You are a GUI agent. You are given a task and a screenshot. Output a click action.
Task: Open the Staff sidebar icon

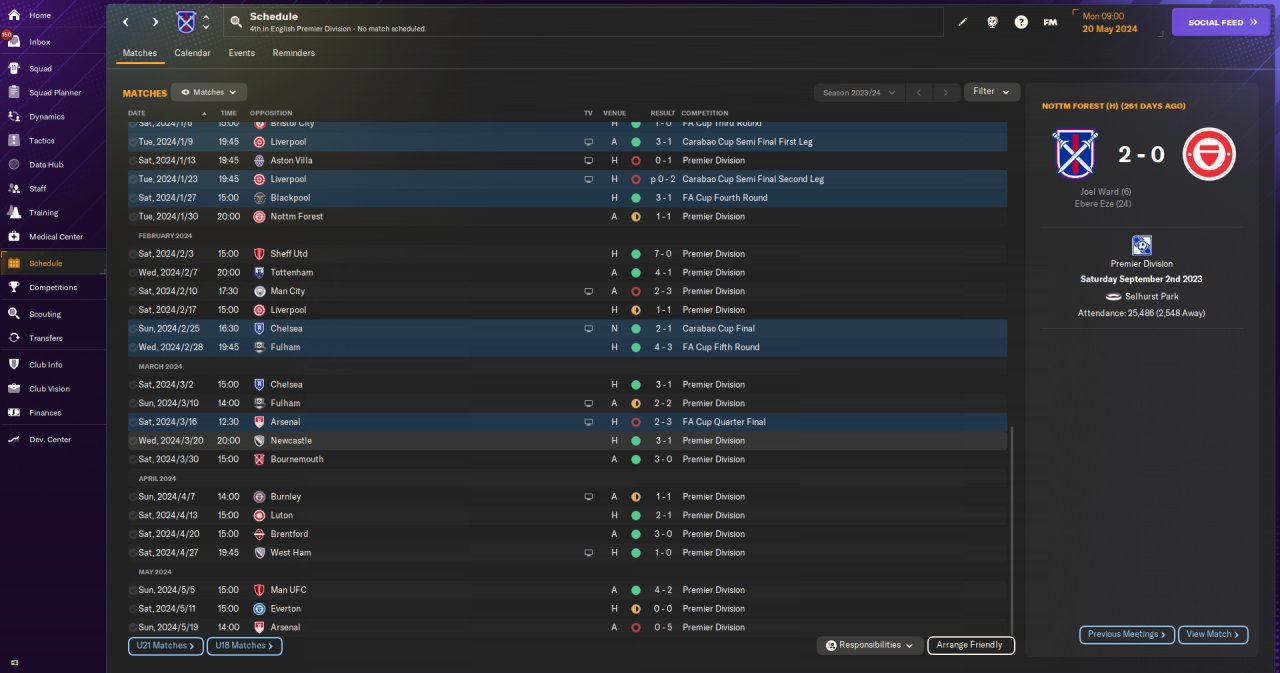point(14,188)
